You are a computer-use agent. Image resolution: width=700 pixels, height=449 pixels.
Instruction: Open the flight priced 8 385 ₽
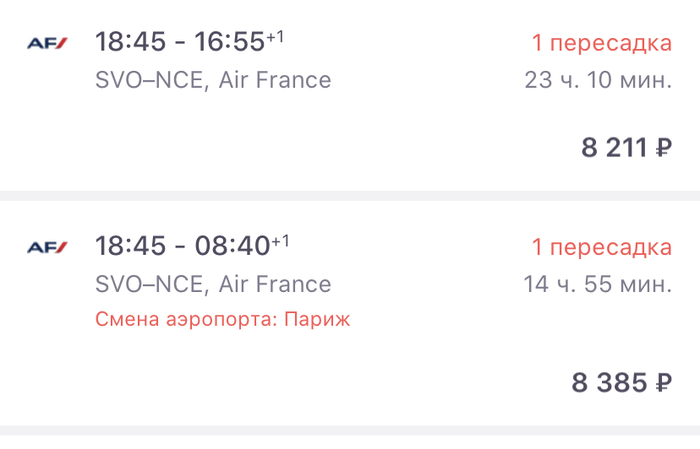(621, 383)
